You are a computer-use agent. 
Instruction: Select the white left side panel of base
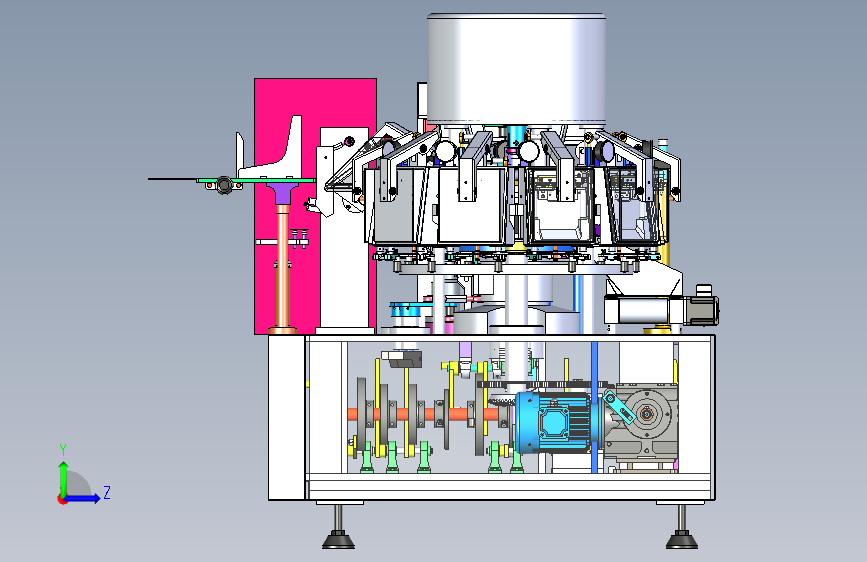point(286,418)
